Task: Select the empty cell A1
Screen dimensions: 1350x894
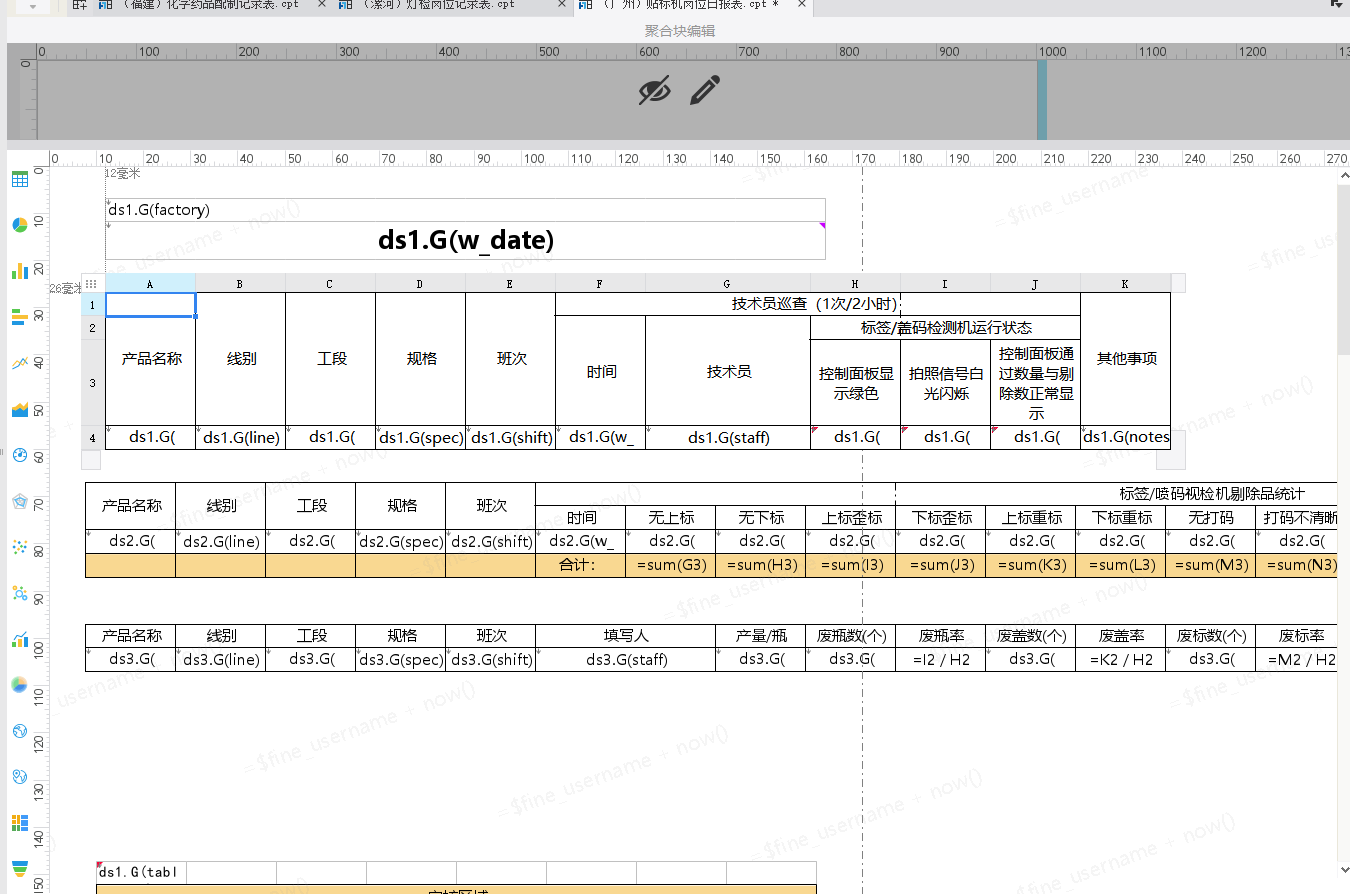Action: pos(150,304)
